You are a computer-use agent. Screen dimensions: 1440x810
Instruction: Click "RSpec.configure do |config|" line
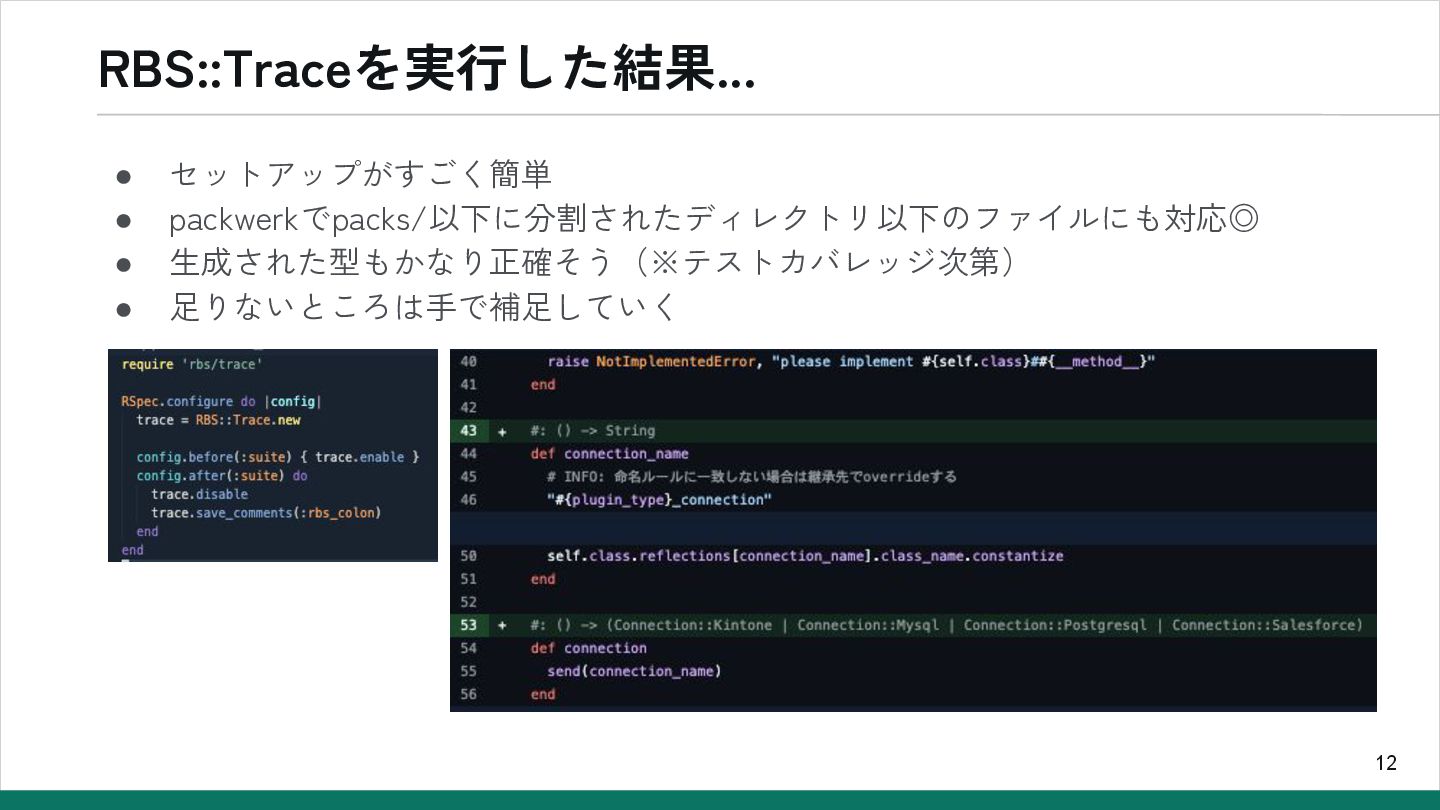pos(221,401)
